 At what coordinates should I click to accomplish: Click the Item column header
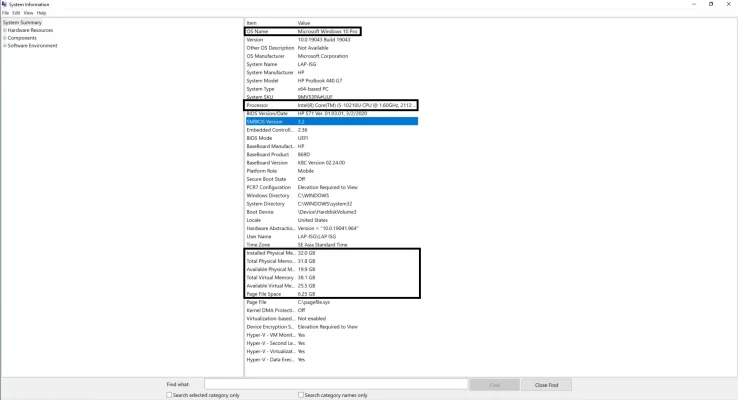(252, 22)
